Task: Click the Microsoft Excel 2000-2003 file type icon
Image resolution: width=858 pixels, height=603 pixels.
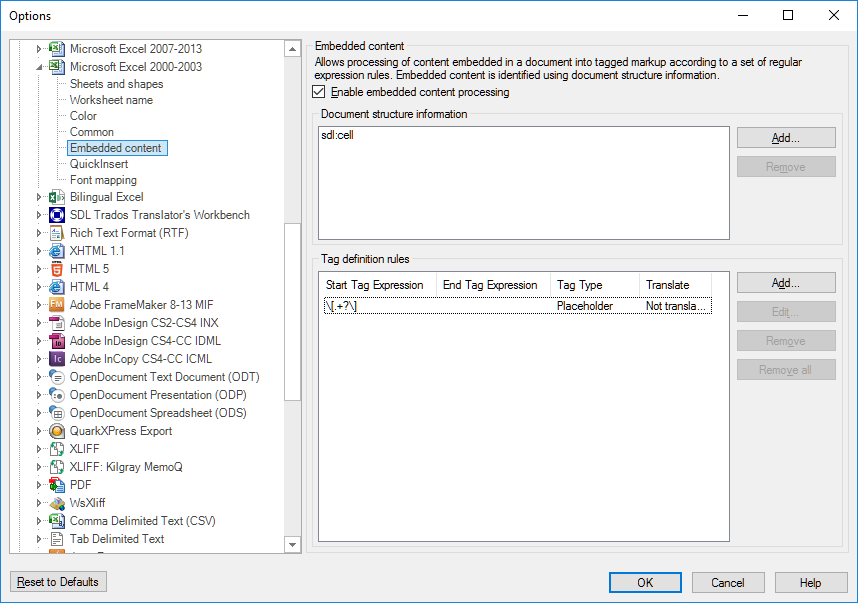Action: coord(57,67)
